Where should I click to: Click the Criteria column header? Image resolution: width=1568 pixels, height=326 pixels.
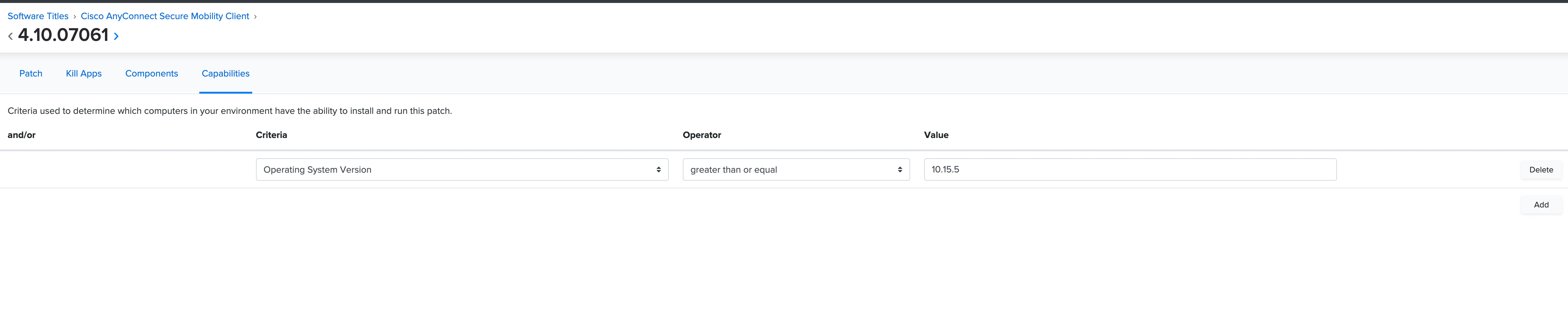[x=272, y=135]
